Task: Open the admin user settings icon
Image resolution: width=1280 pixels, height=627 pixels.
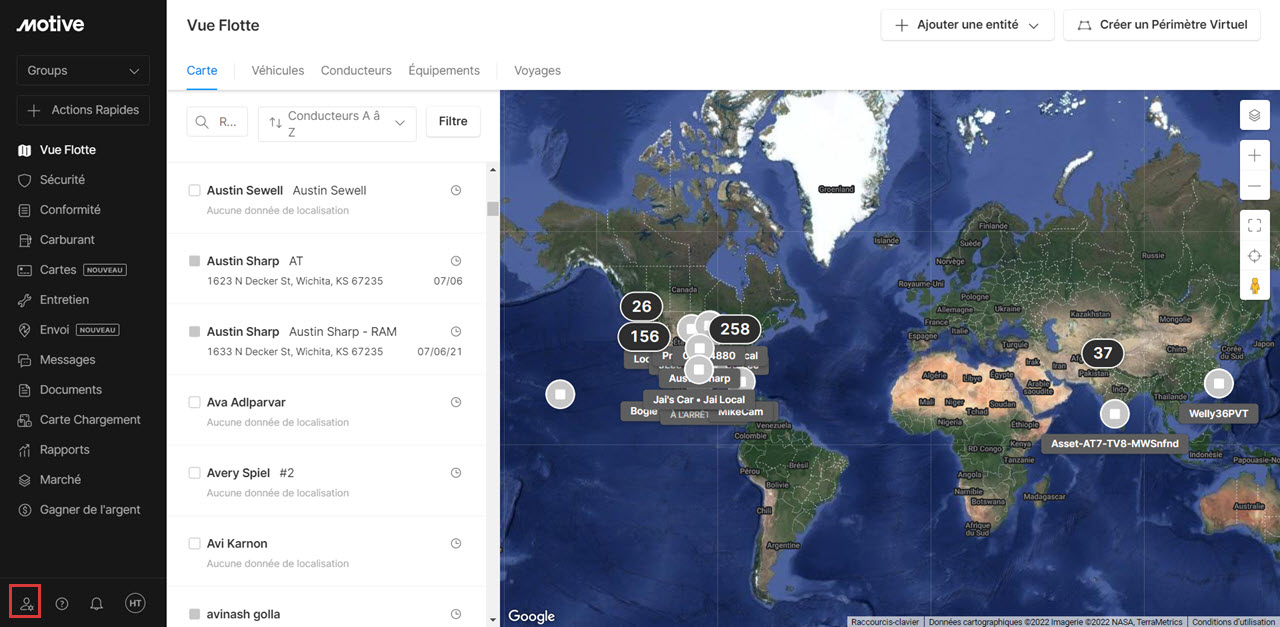Action: point(26,603)
